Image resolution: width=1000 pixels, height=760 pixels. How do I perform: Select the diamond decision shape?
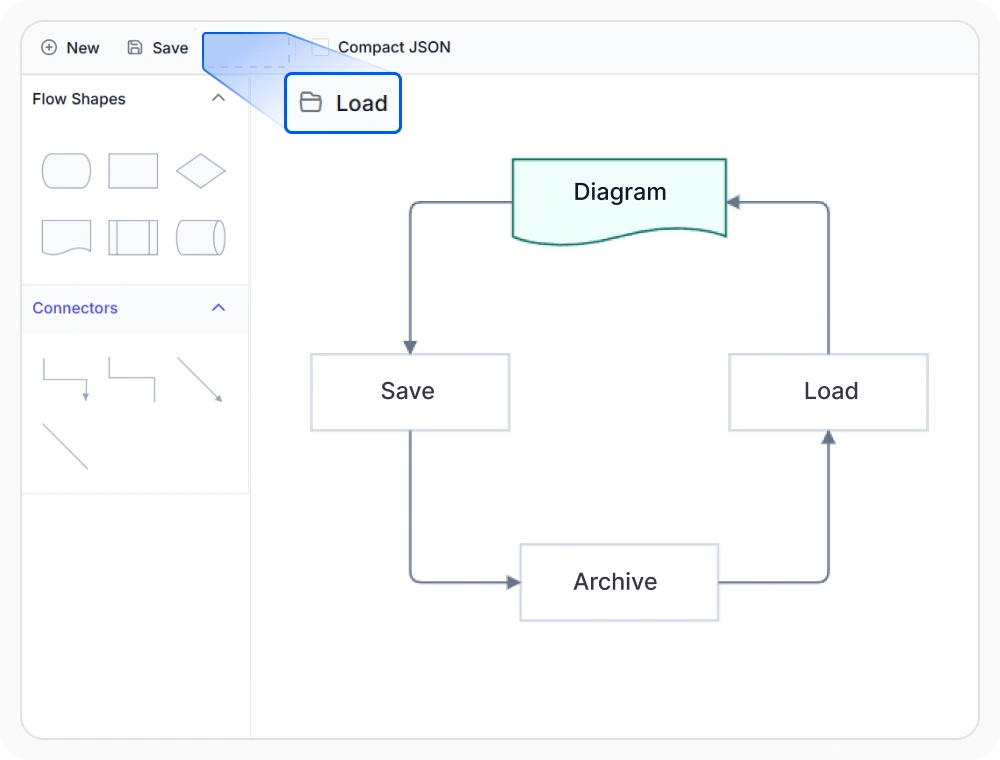pos(201,171)
